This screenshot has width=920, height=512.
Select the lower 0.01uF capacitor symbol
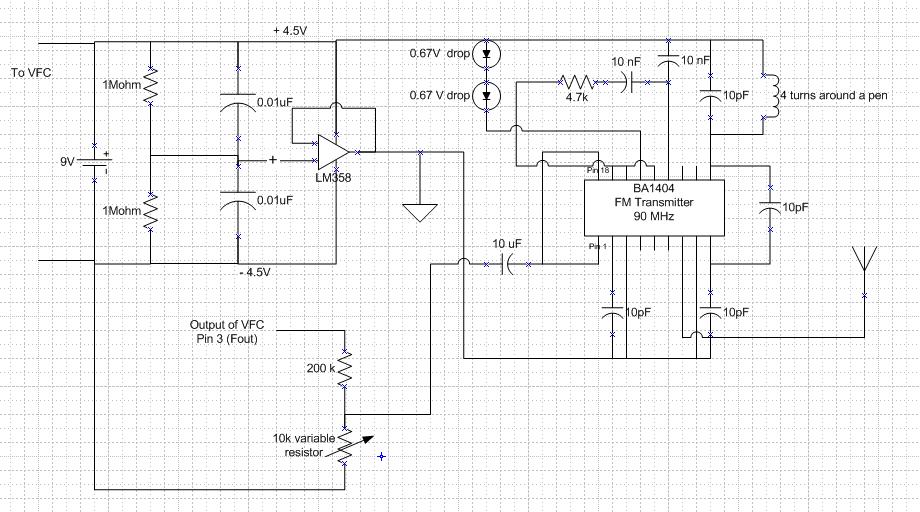coord(238,201)
